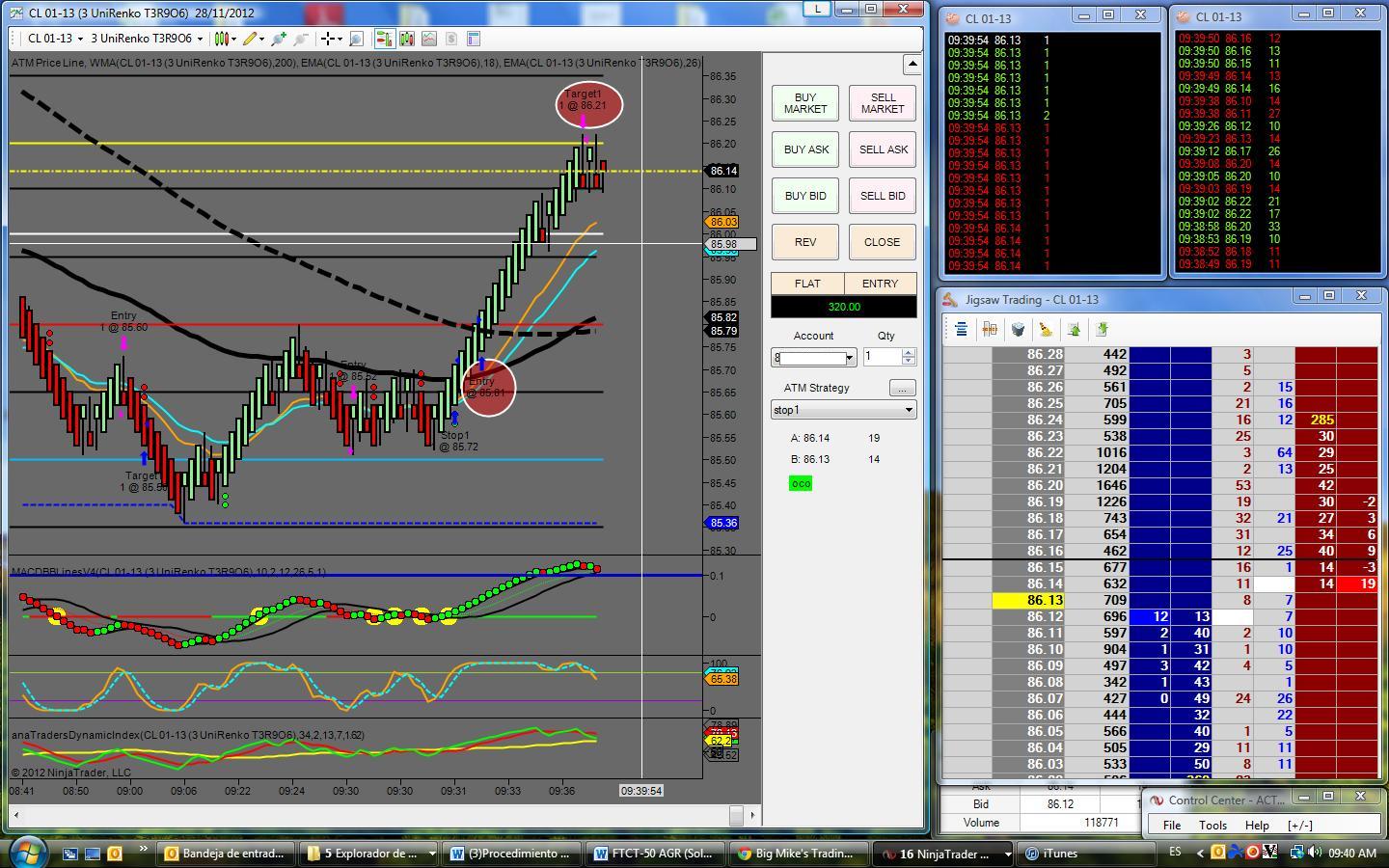This screenshot has width=1389, height=868.
Task: Toggle the green OCO button
Action: 801,483
